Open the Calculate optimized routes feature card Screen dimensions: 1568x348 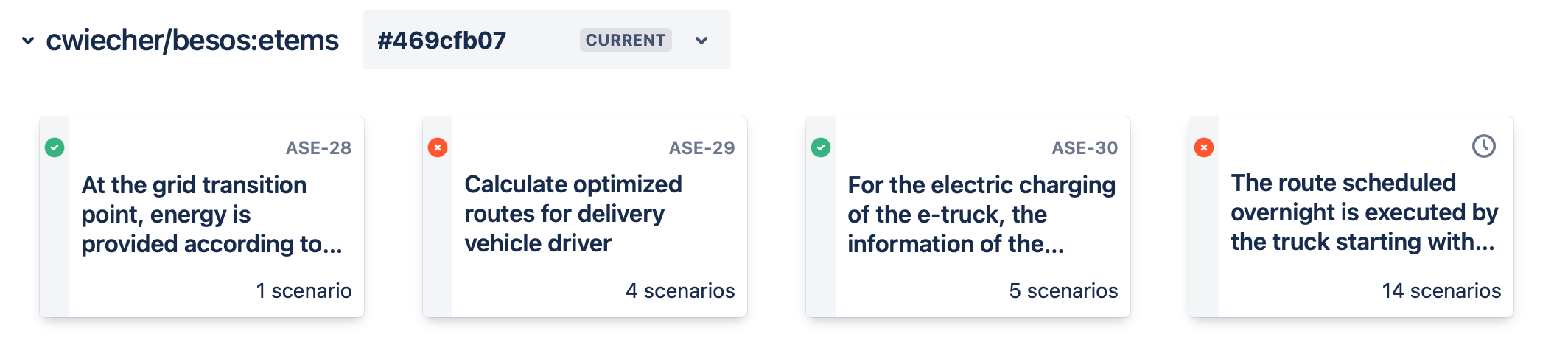click(585, 217)
